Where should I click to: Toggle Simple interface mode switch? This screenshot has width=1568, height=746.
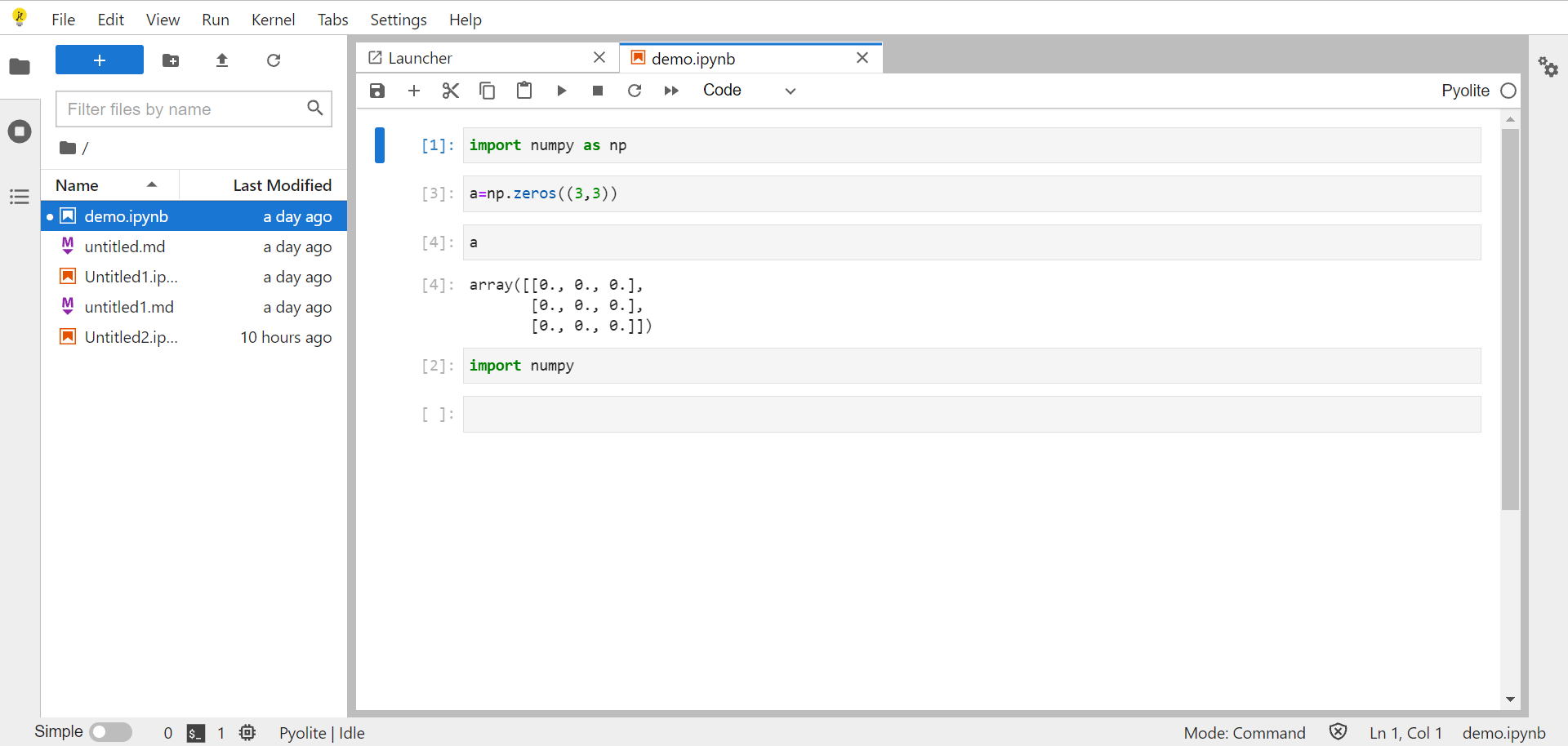[111, 732]
